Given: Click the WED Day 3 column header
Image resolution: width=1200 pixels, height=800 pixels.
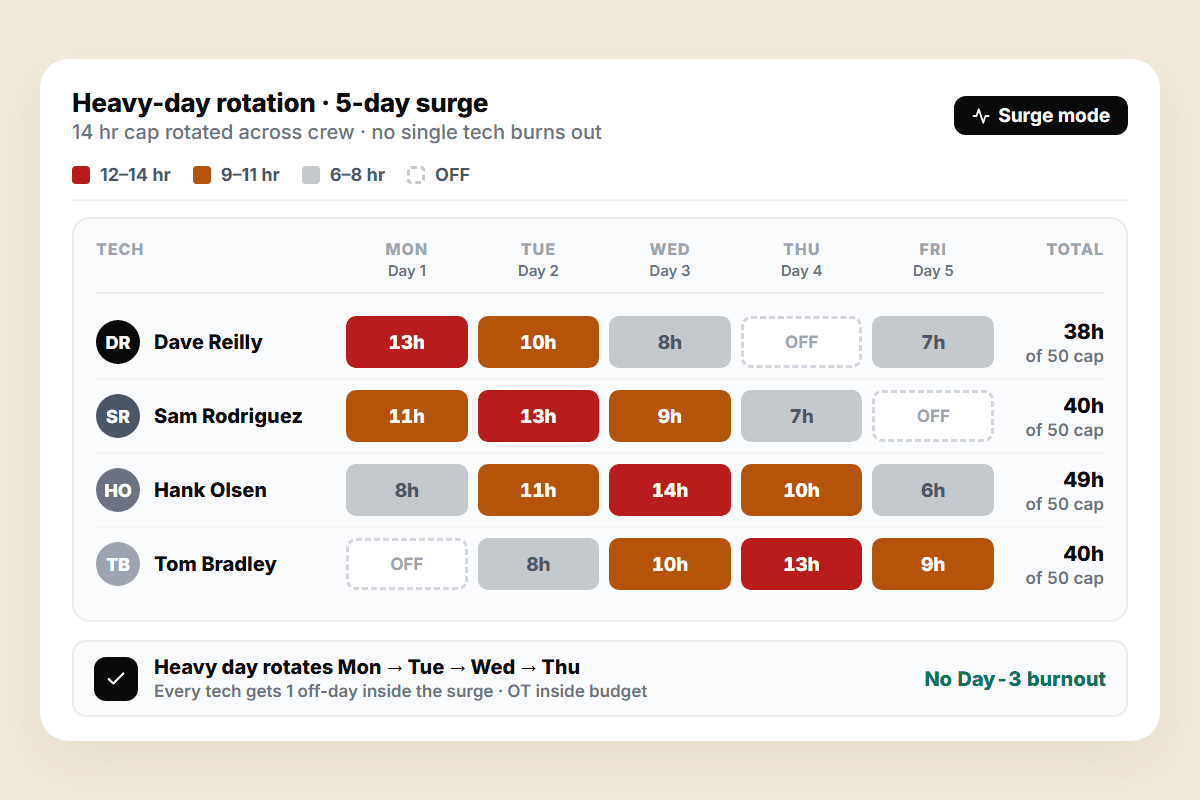Looking at the screenshot, I should (670, 259).
